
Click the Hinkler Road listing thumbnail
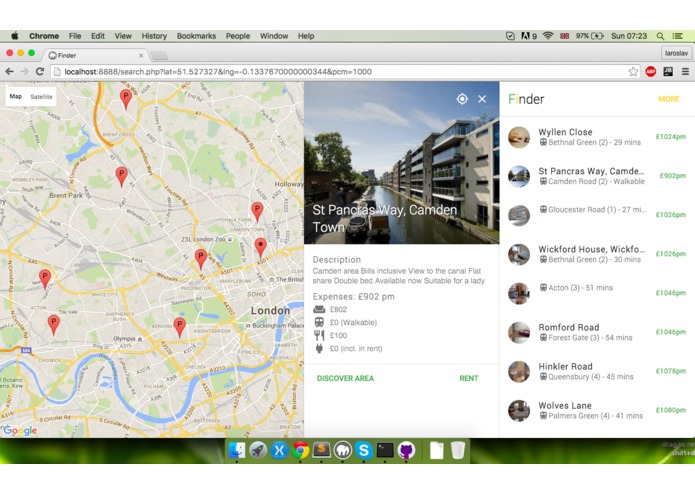519,371
